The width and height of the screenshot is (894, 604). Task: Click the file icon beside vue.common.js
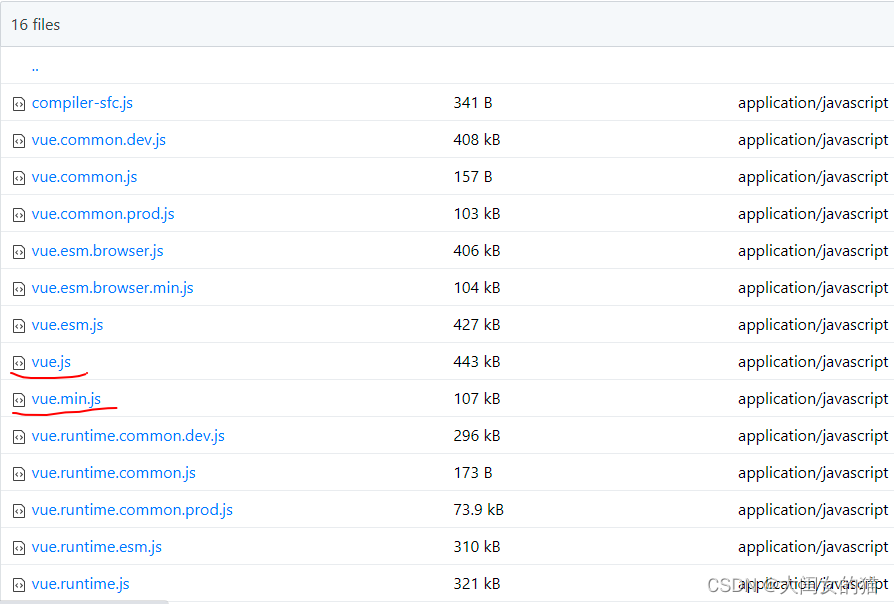pyautogui.click(x=19, y=178)
